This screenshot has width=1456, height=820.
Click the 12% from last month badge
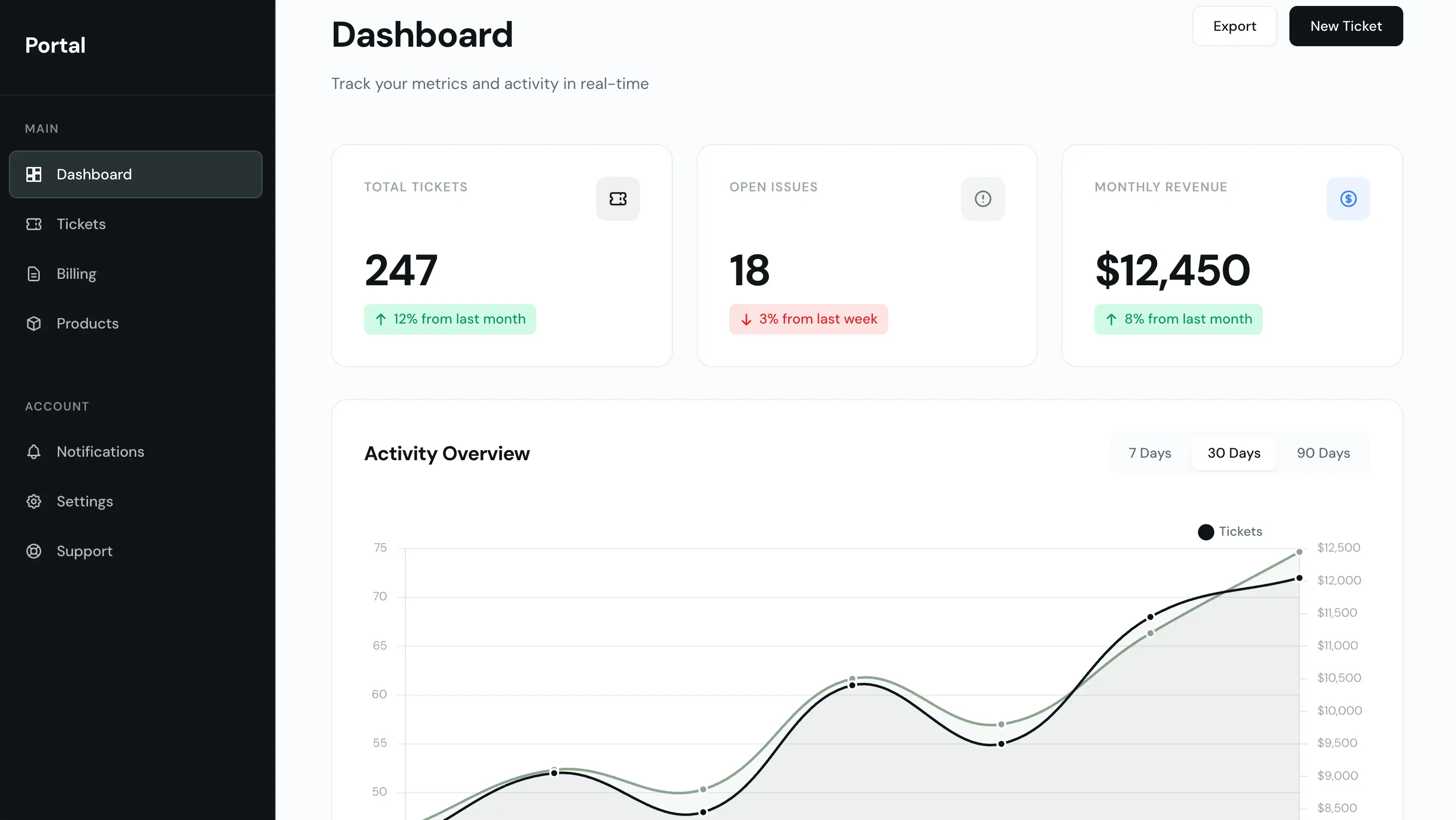(x=450, y=319)
